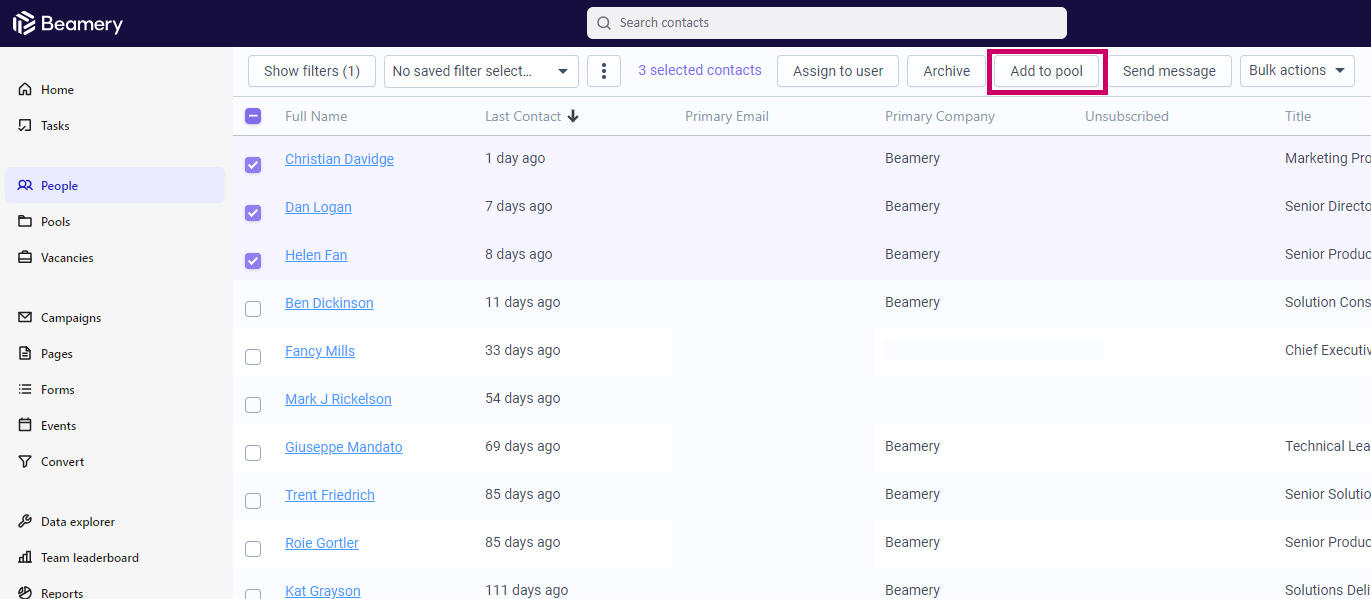Click 'Technical Lea' title in Giuseppe row

(x=1328, y=446)
